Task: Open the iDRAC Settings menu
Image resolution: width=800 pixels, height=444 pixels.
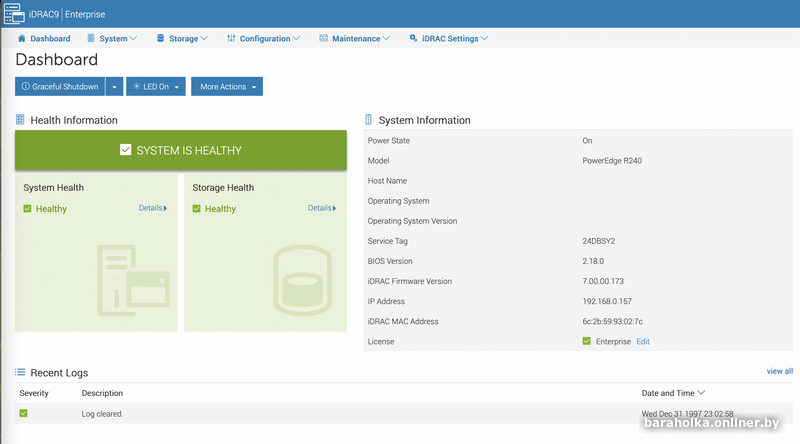Action: (449, 38)
